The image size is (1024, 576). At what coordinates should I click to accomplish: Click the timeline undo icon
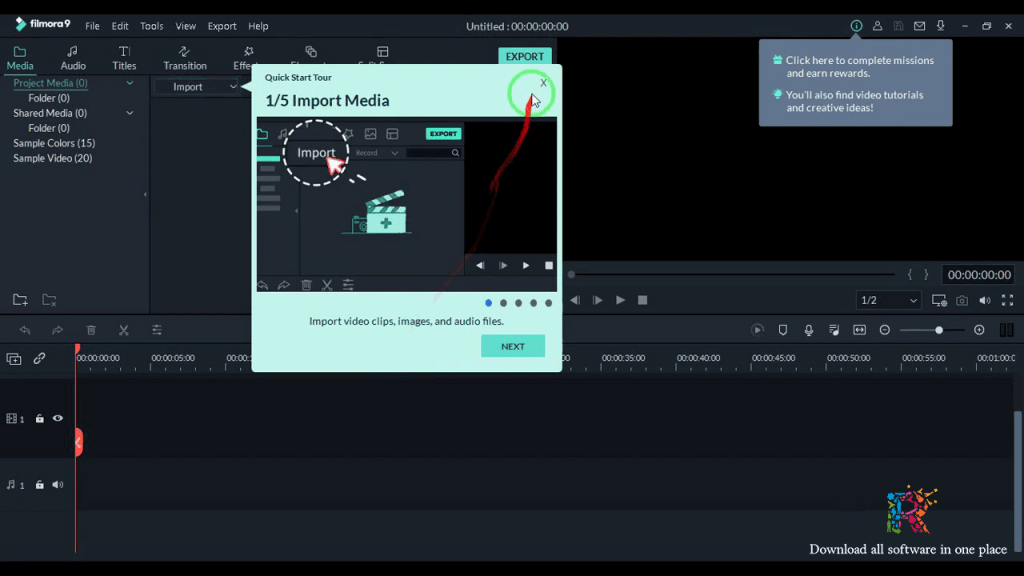(x=25, y=330)
